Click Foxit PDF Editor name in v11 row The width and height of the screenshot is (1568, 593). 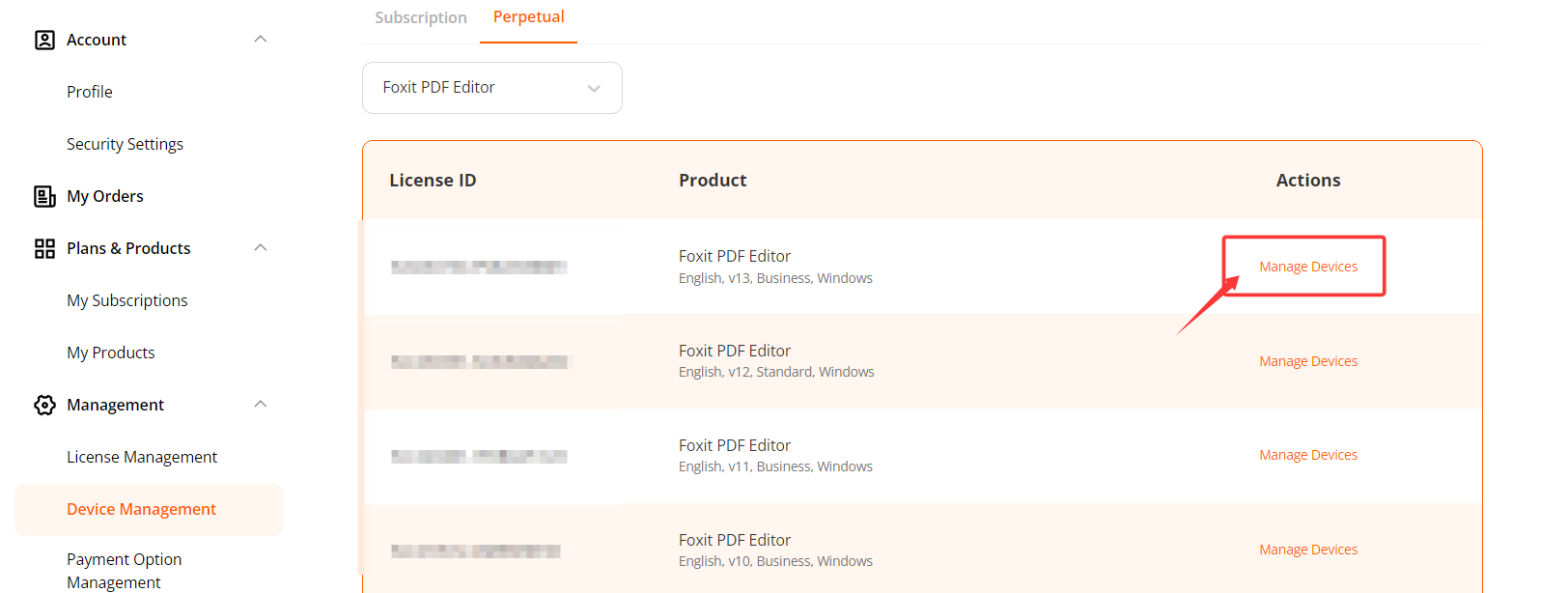735,445
